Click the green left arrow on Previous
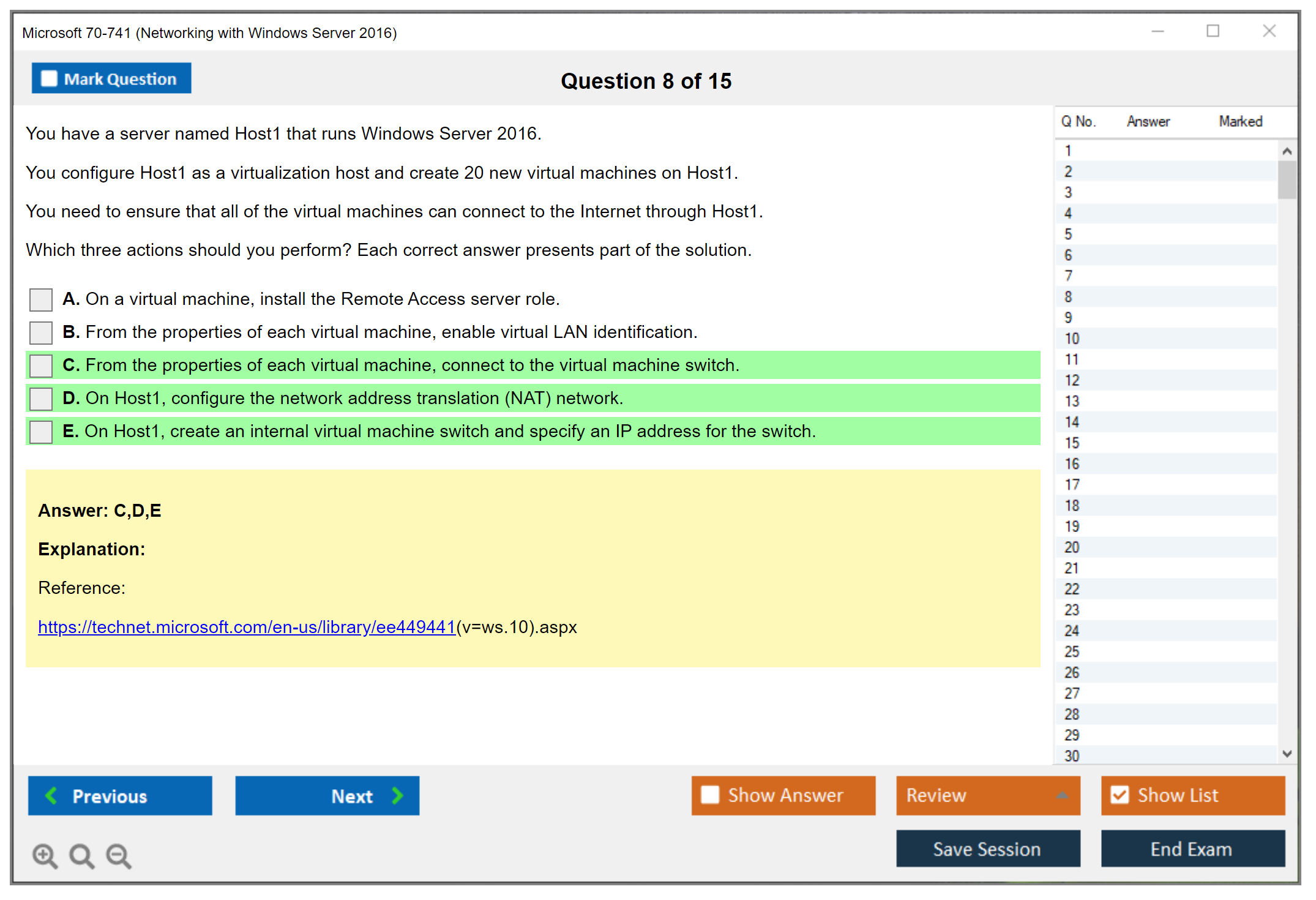Image resolution: width=1316 pixels, height=900 pixels. [x=51, y=795]
